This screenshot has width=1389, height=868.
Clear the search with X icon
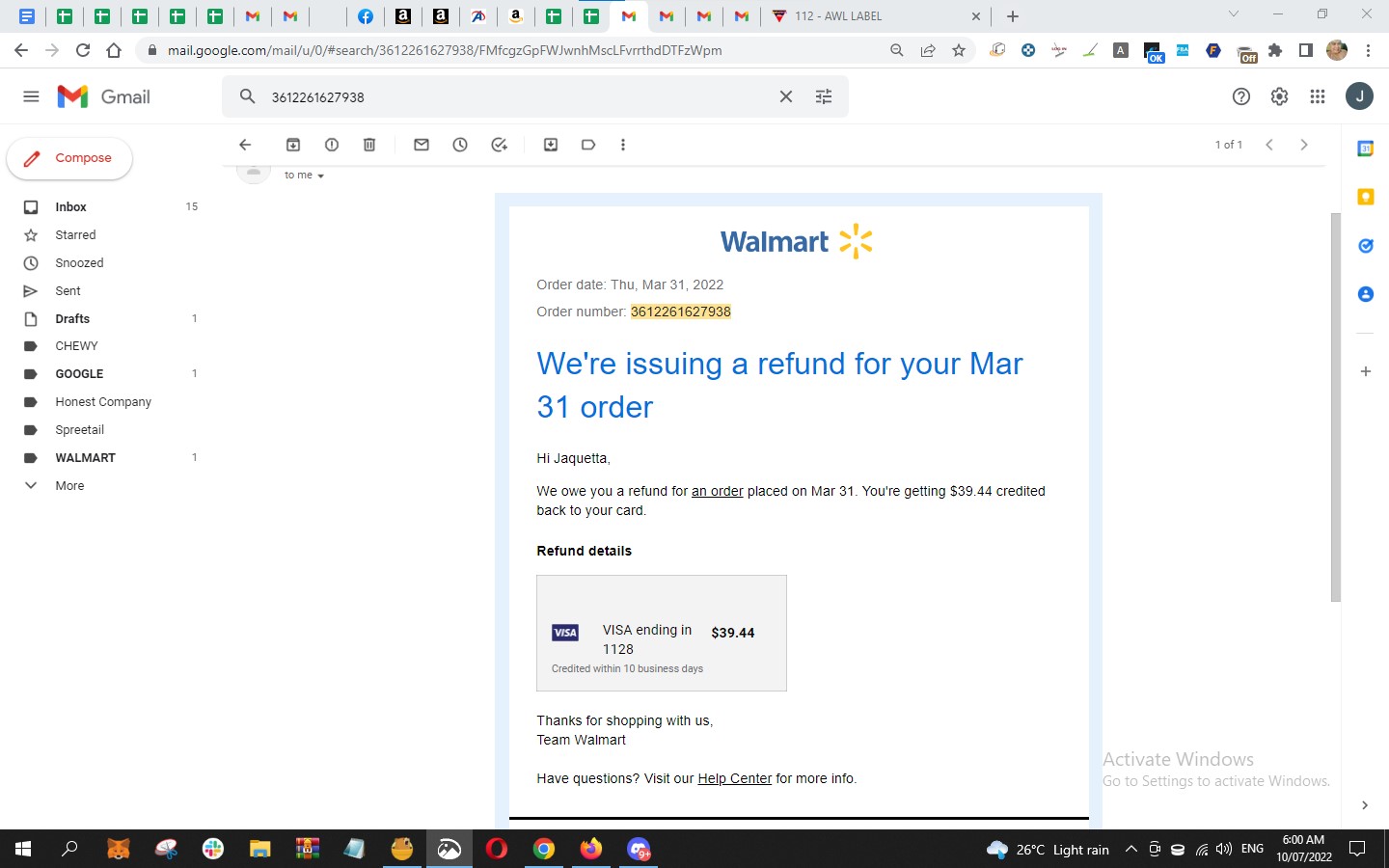click(786, 96)
